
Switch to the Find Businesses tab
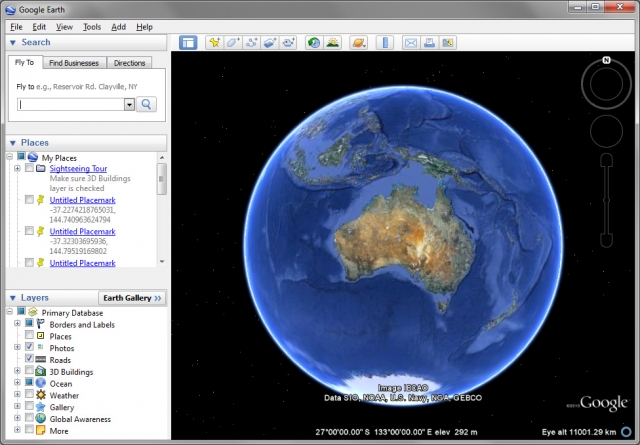(74, 63)
